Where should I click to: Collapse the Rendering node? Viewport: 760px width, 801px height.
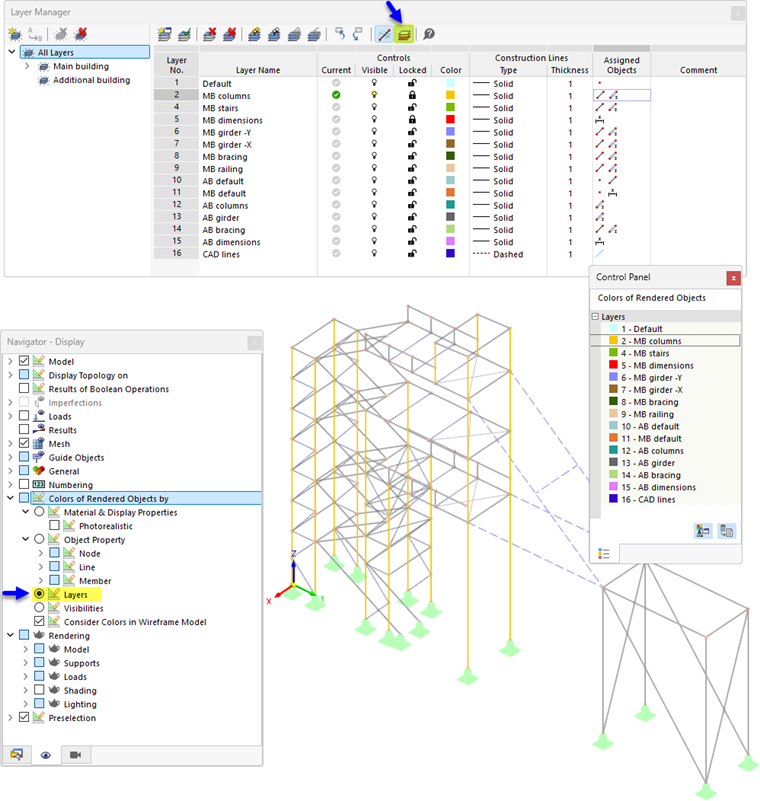[x=10, y=635]
